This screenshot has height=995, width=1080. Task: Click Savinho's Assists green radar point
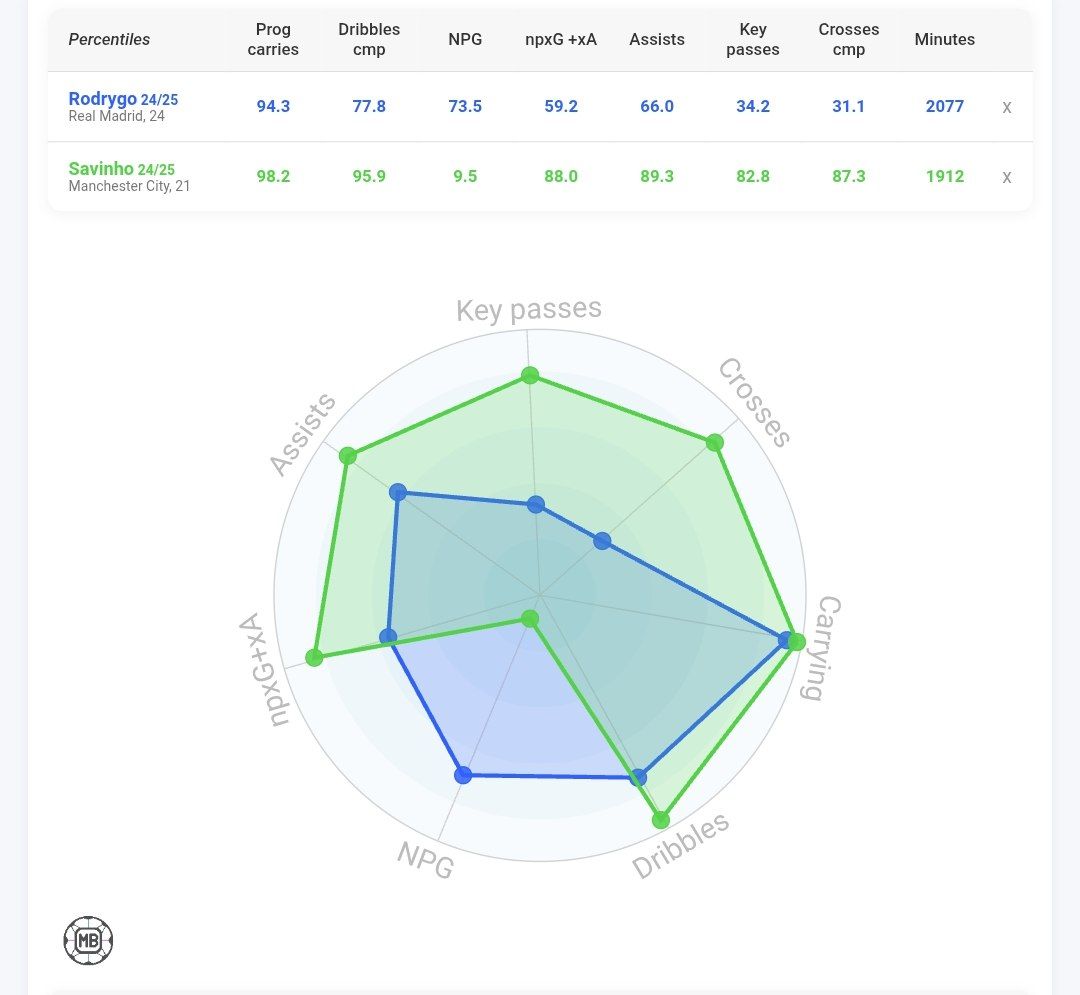click(348, 455)
